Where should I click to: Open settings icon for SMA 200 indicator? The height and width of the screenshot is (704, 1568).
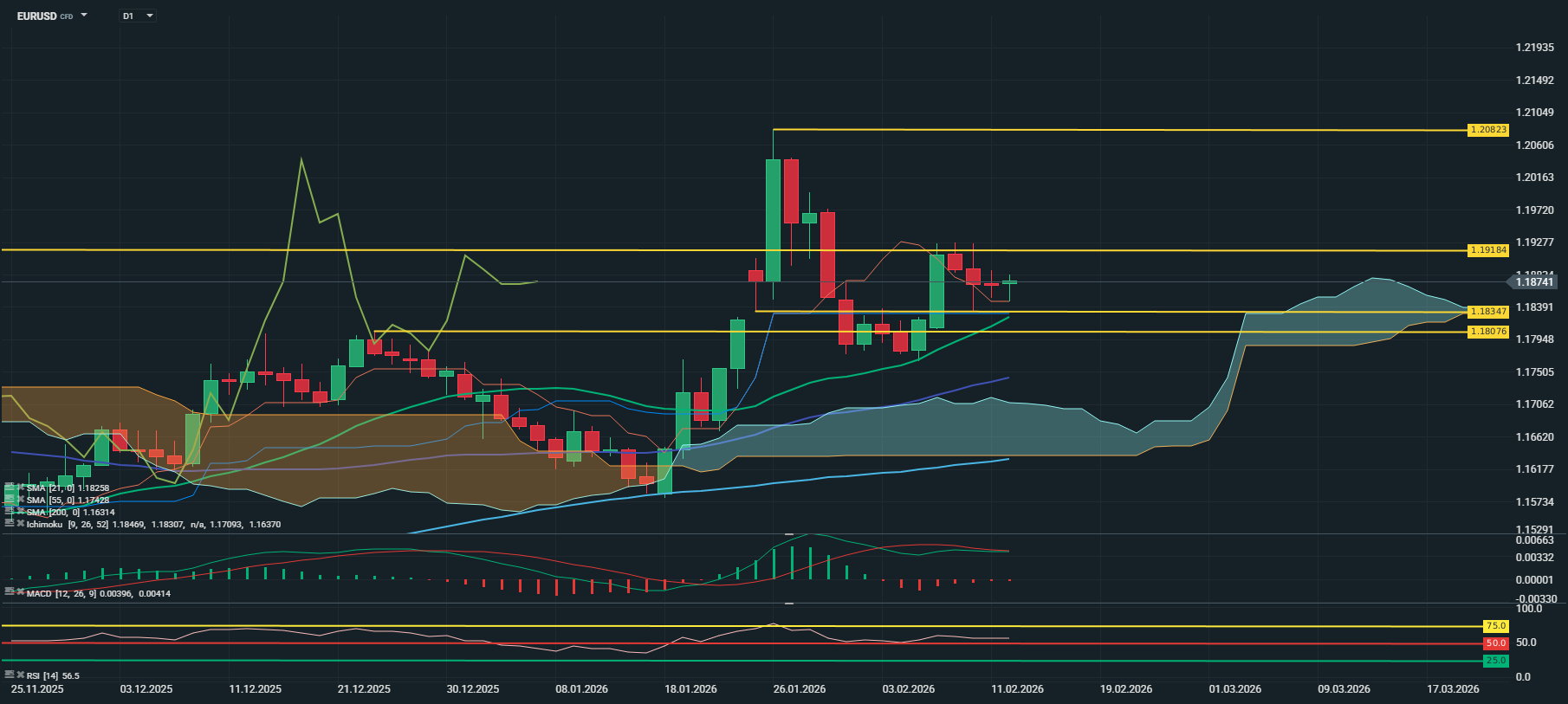click(x=10, y=513)
